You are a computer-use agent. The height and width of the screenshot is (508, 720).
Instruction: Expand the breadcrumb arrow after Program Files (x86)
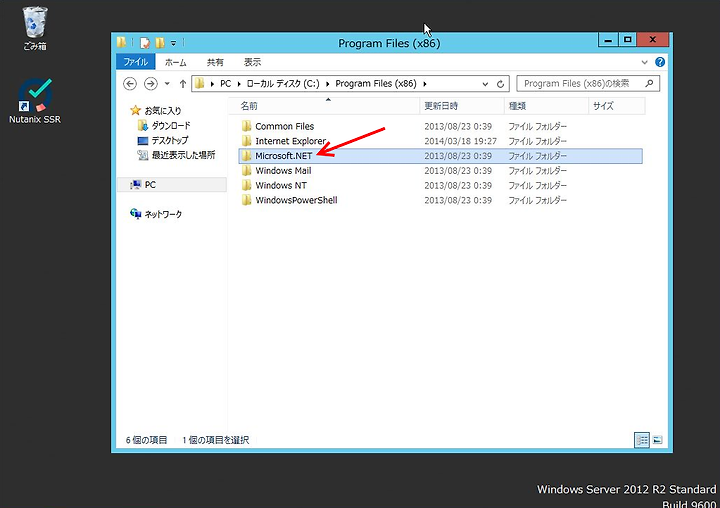click(425, 84)
